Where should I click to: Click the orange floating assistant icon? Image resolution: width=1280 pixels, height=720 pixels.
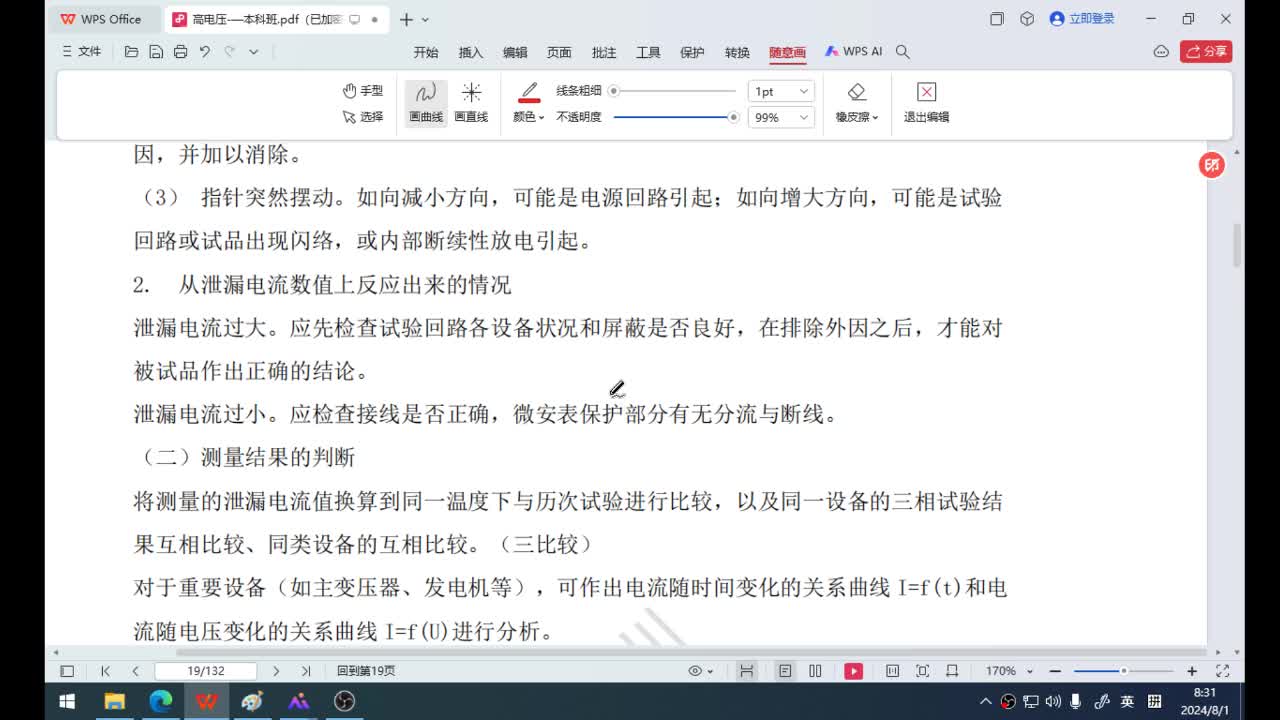tap(1212, 165)
